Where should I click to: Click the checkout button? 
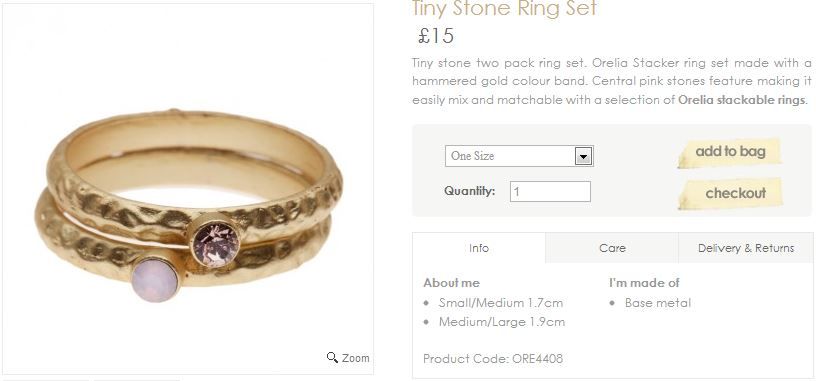(x=731, y=194)
